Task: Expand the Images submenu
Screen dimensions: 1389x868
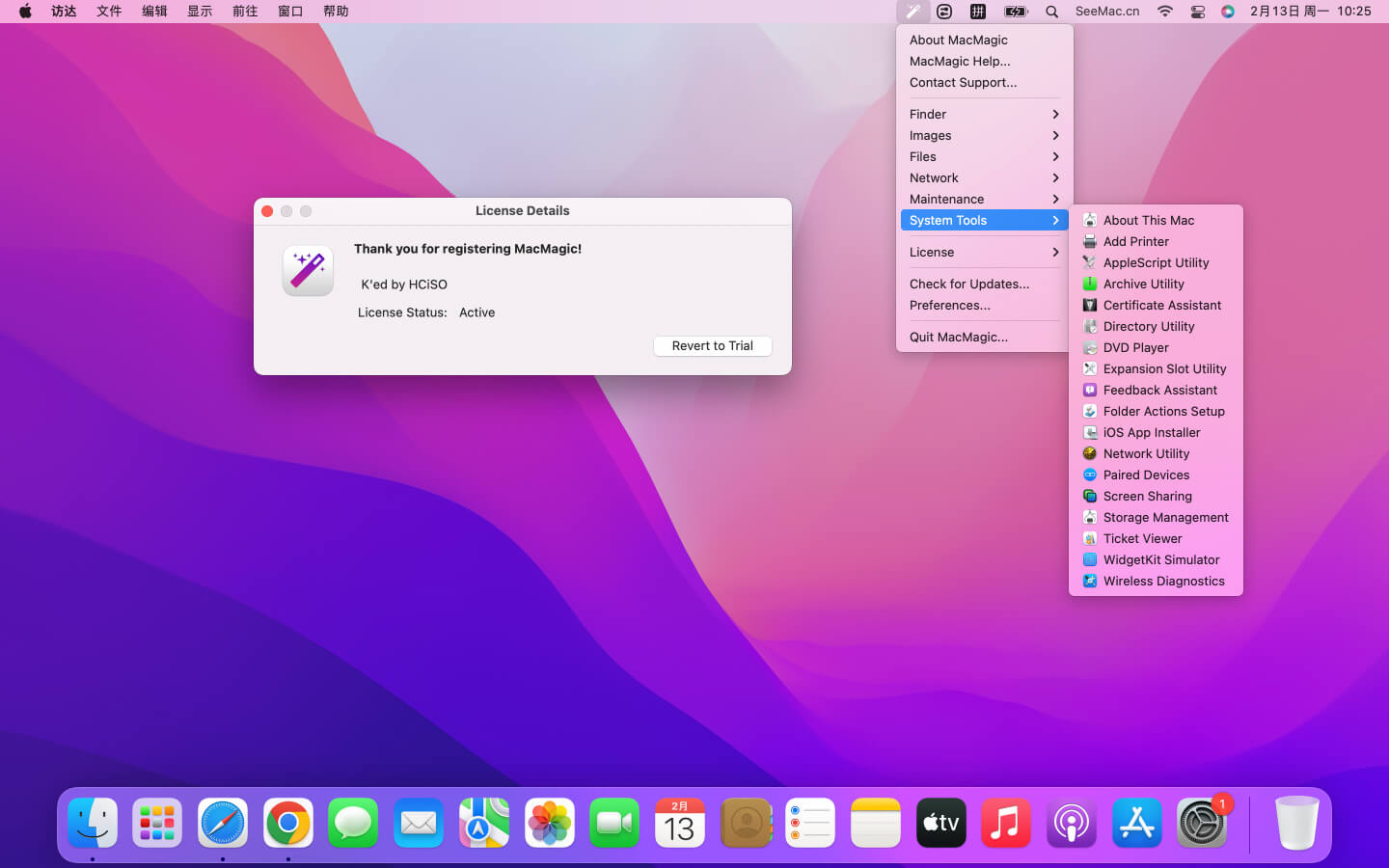Action: pyautogui.click(x=984, y=135)
